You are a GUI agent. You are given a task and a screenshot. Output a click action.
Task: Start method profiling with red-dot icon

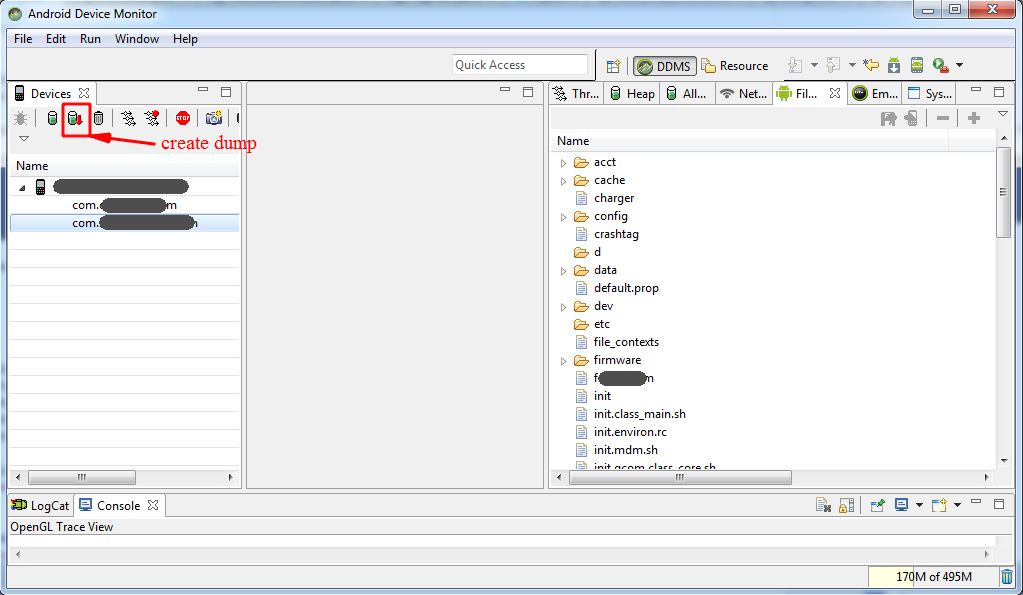(x=151, y=118)
